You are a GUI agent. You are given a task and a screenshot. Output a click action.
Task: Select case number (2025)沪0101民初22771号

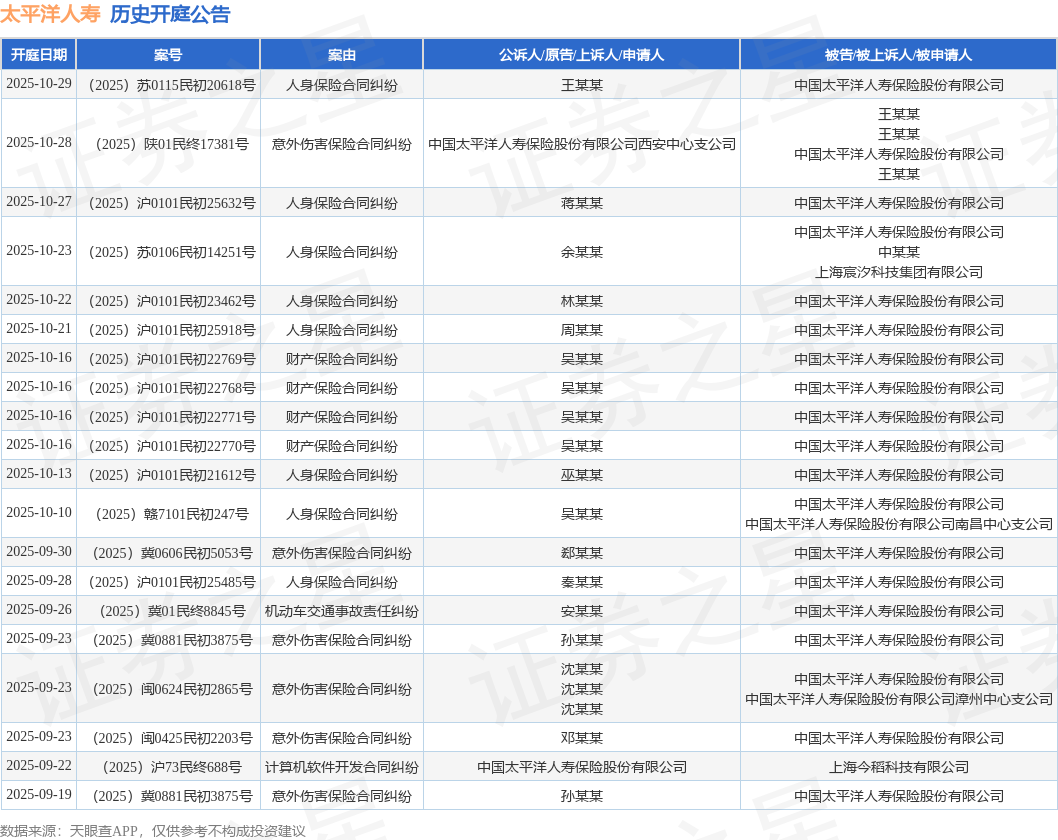point(172,417)
